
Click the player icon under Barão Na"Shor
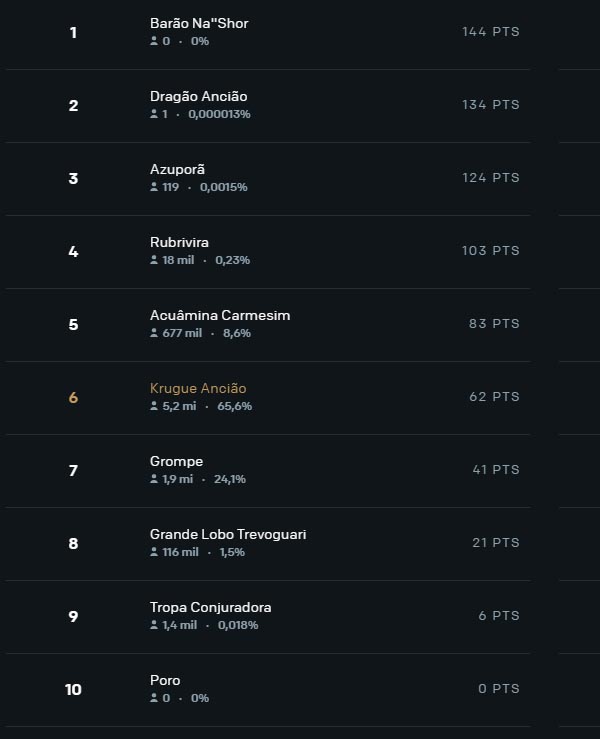[x=154, y=41]
